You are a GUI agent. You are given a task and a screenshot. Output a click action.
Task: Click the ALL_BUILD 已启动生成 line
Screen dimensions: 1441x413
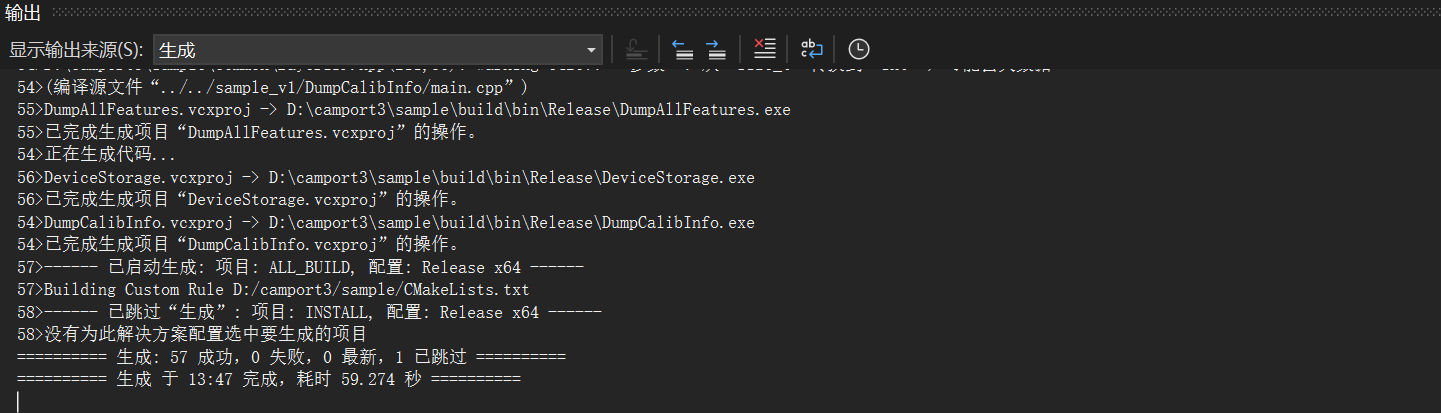click(300, 267)
